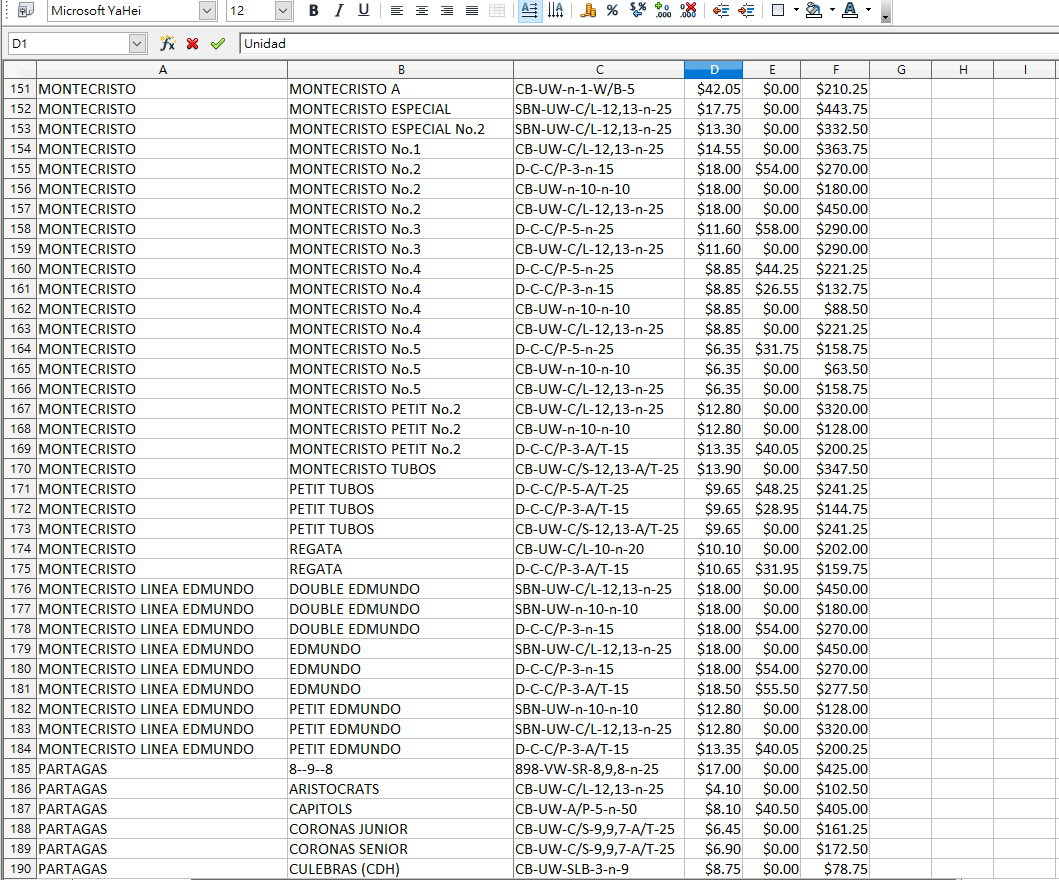Select column E header
This screenshot has width=1059, height=880.
[x=772, y=70]
